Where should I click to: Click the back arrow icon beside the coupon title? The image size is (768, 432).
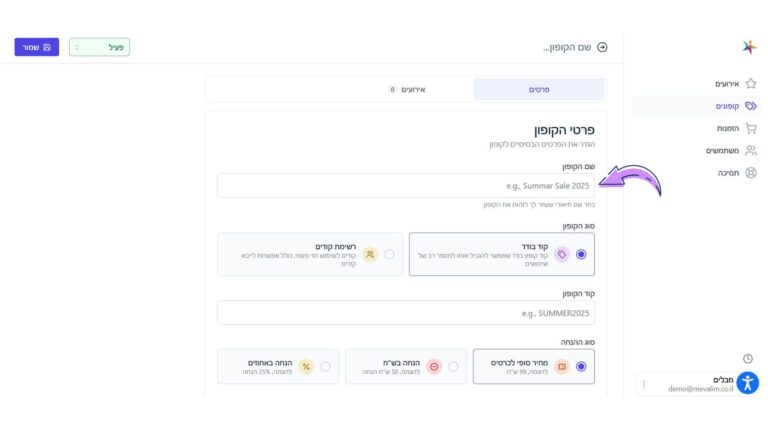(x=602, y=47)
